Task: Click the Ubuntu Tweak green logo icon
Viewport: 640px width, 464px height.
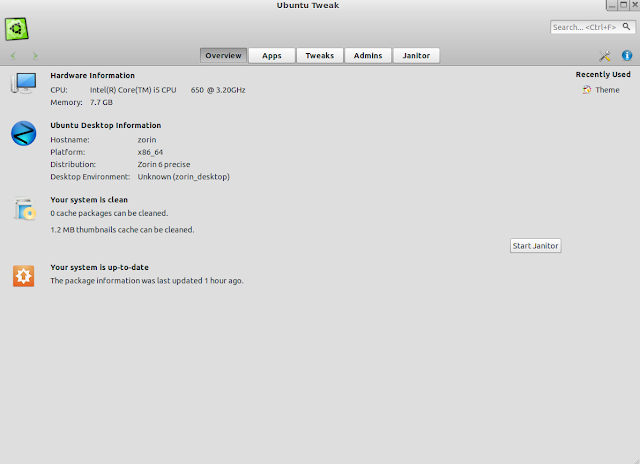Action: pyautogui.click(x=17, y=29)
